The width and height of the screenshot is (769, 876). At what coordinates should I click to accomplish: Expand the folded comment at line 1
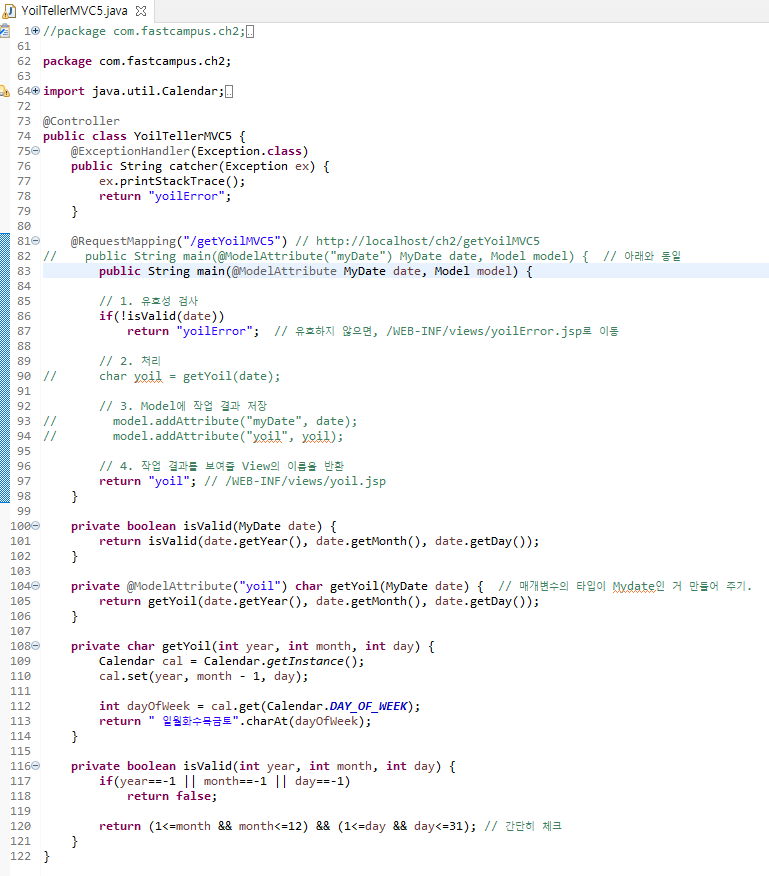point(36,31)
